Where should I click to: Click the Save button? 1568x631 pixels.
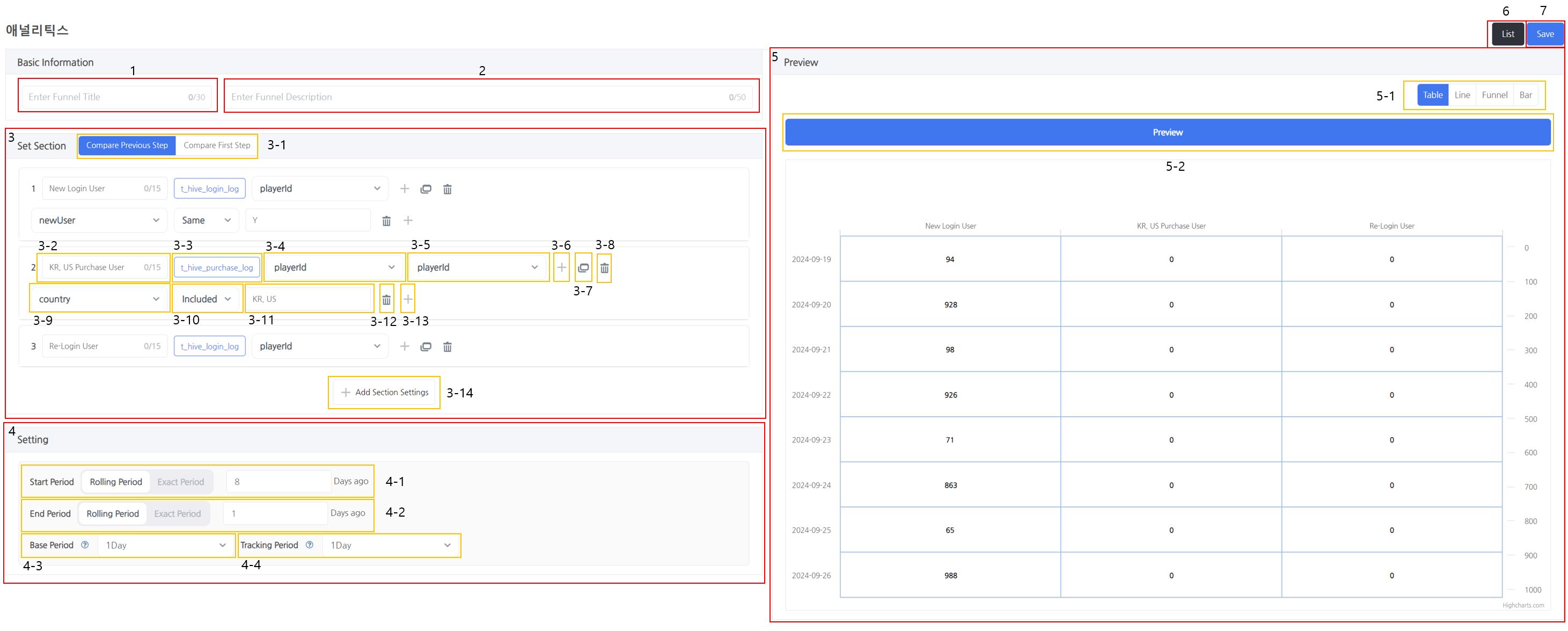[1544, 34]
